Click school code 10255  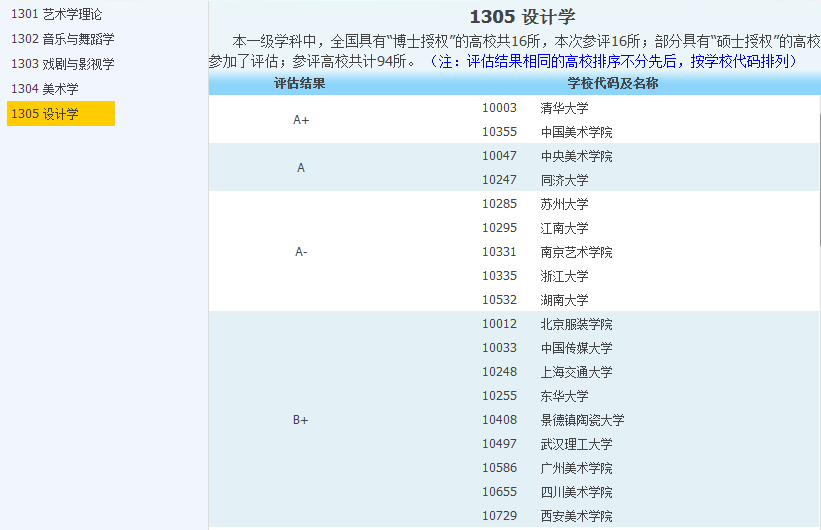point(500,396)
